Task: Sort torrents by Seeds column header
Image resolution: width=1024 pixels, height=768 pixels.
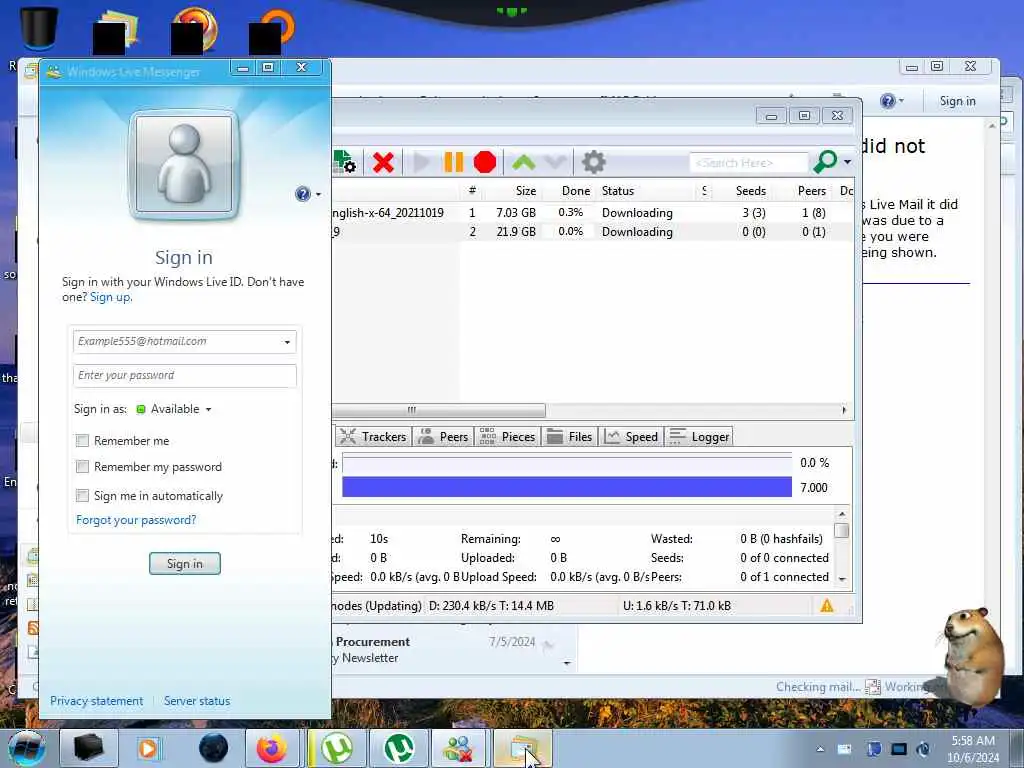Action: pos(750,191)
